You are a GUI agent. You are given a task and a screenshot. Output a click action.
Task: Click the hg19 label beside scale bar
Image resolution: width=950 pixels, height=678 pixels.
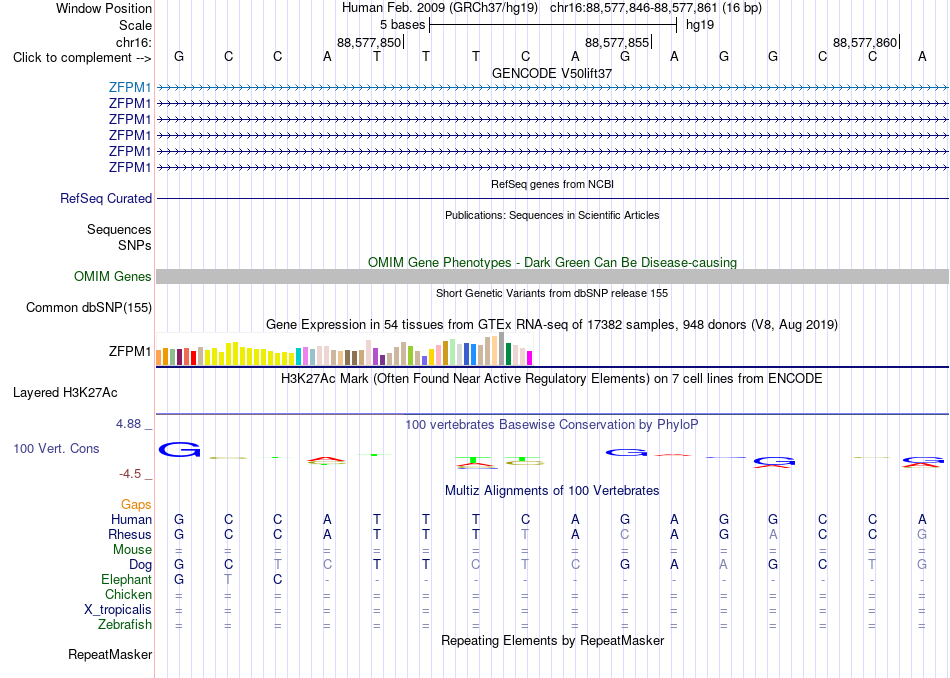700,25
